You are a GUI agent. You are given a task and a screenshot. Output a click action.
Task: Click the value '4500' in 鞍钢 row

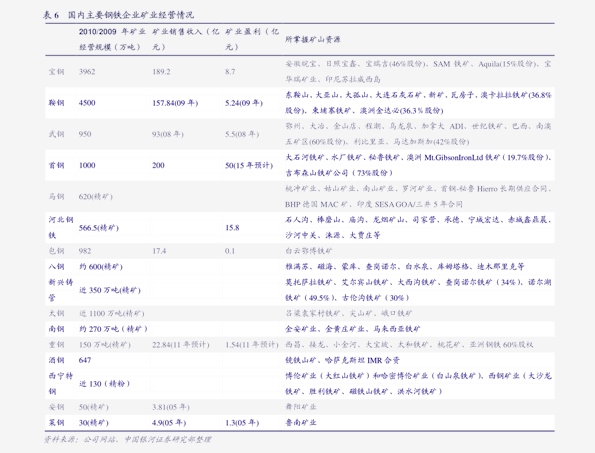(87, 103)
